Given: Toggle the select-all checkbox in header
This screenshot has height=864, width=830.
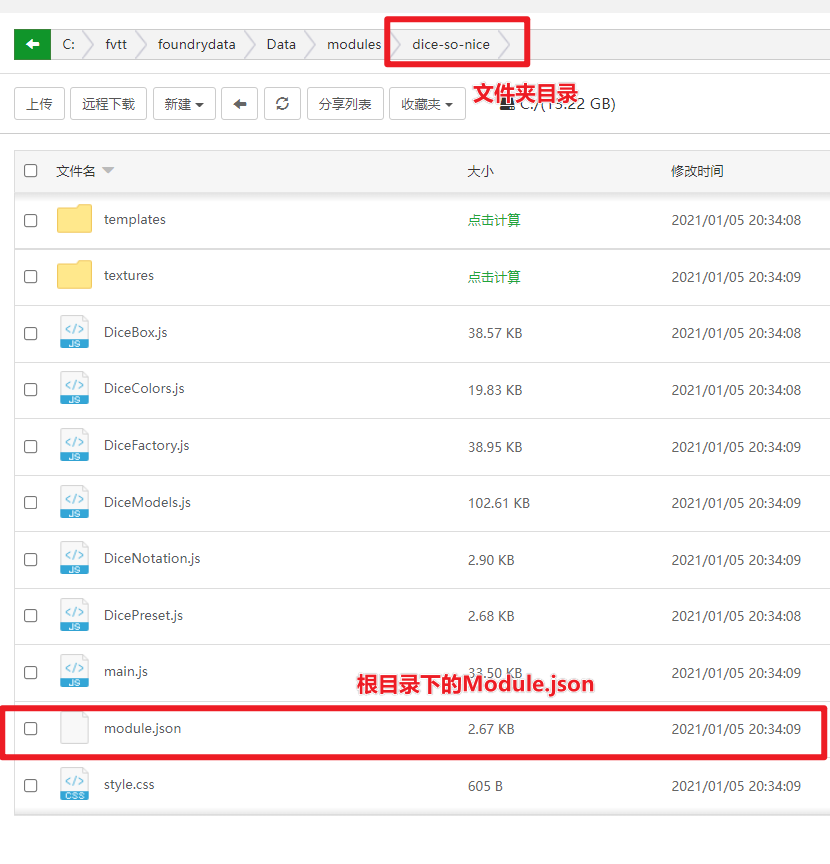Looking at the screenshot, I should coord(31,171).
